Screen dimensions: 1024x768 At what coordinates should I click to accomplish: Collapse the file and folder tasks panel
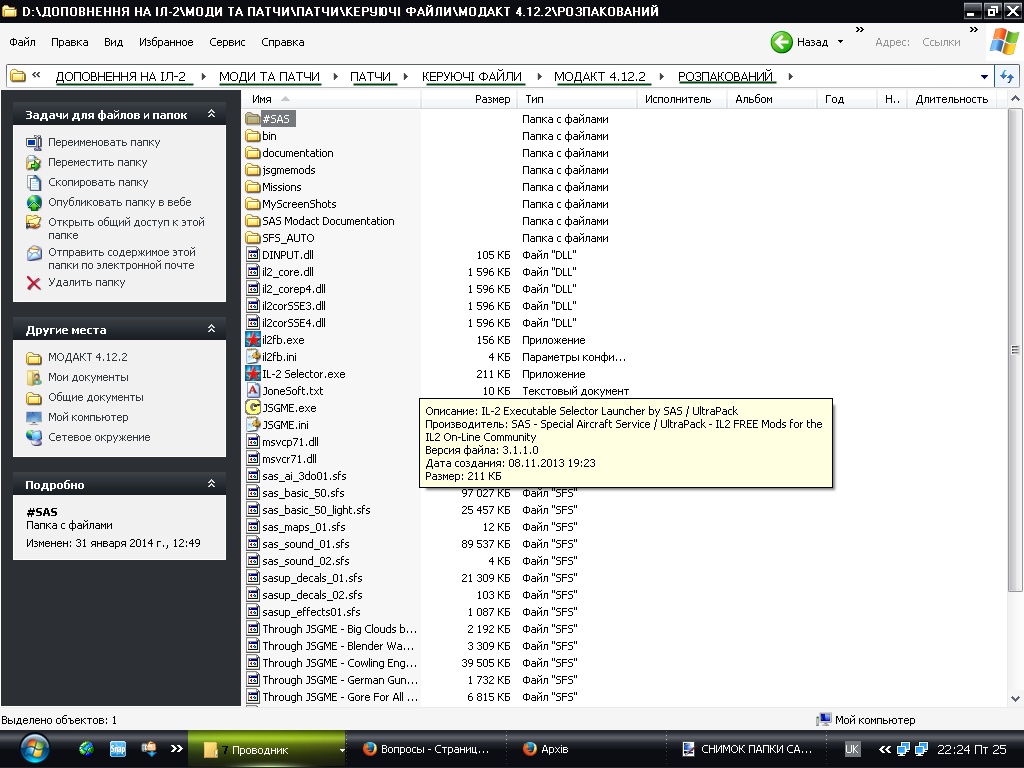click(212, 114)
